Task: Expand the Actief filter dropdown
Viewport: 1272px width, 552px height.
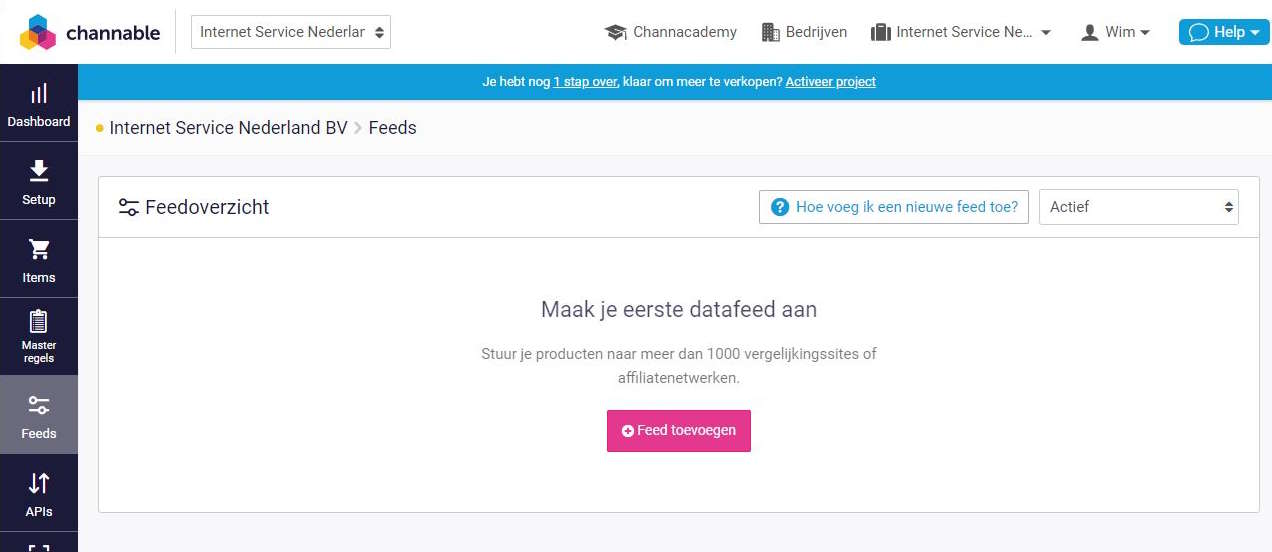Action: [x=1139, y=207]
